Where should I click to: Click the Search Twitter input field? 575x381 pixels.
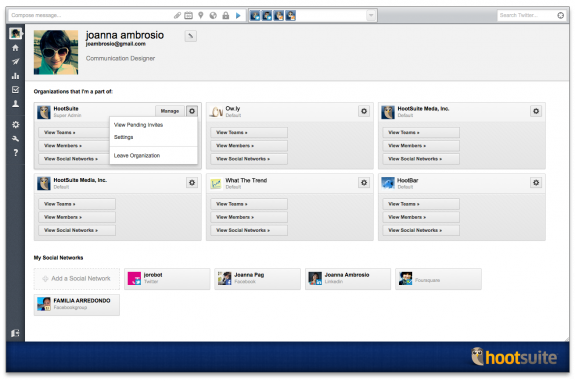[x=527, y=15]
